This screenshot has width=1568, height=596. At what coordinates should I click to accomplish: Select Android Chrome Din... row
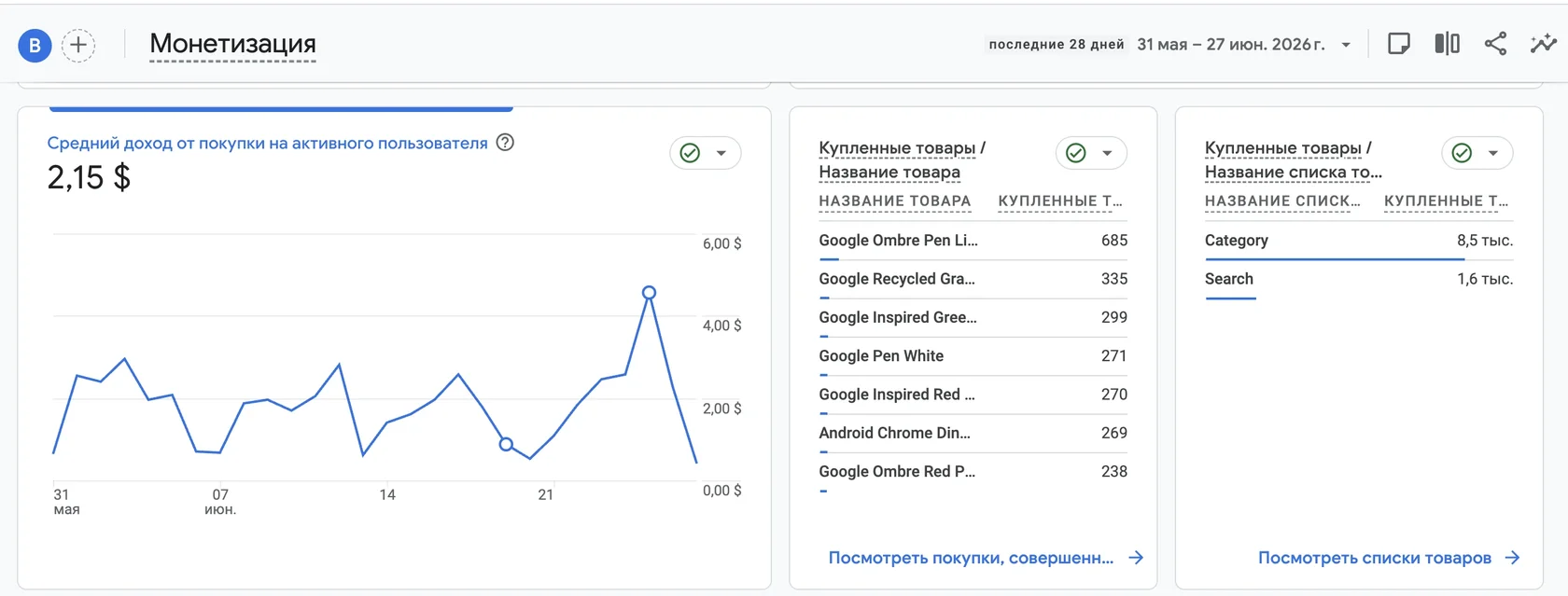pyautogui.click(x=973, y=433)
